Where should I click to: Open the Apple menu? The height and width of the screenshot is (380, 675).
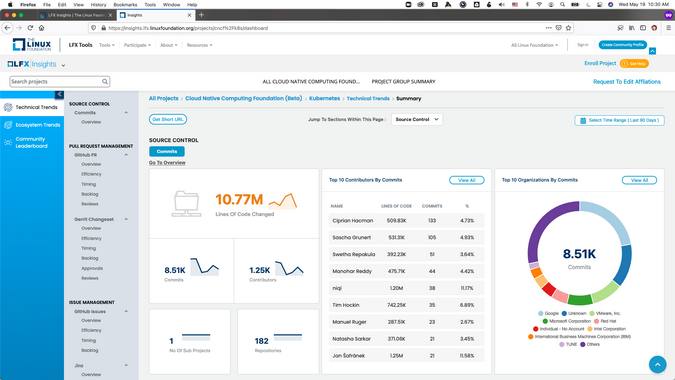[10, 4]
